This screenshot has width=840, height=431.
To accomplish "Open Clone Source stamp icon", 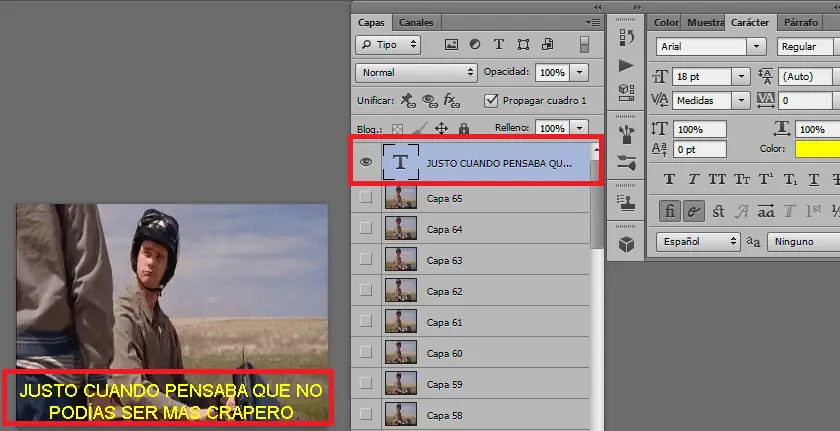I will [626, 202].
